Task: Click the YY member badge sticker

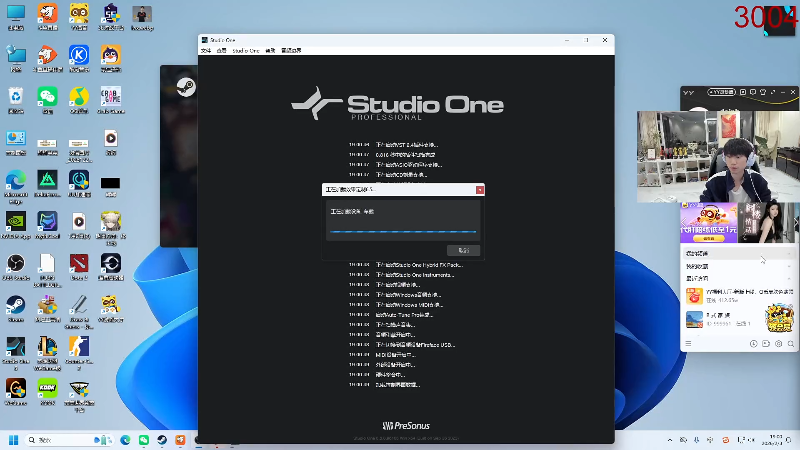Action: 780,318
